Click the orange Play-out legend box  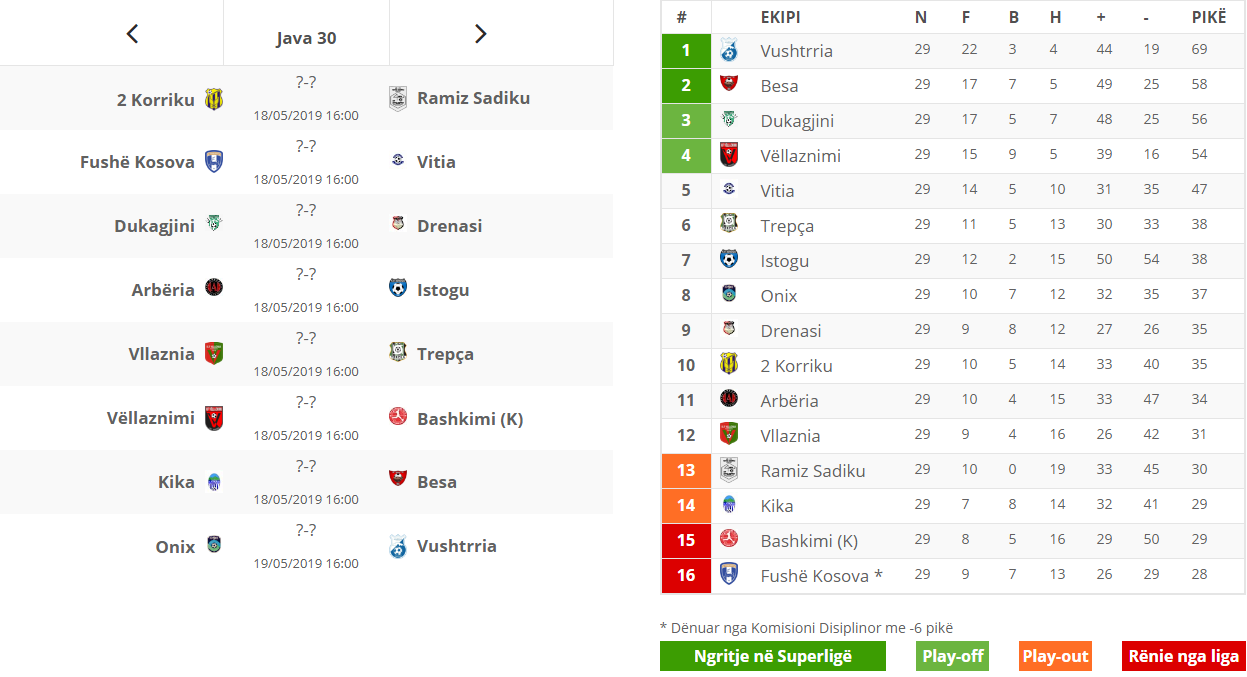[x=1055, y=656]
